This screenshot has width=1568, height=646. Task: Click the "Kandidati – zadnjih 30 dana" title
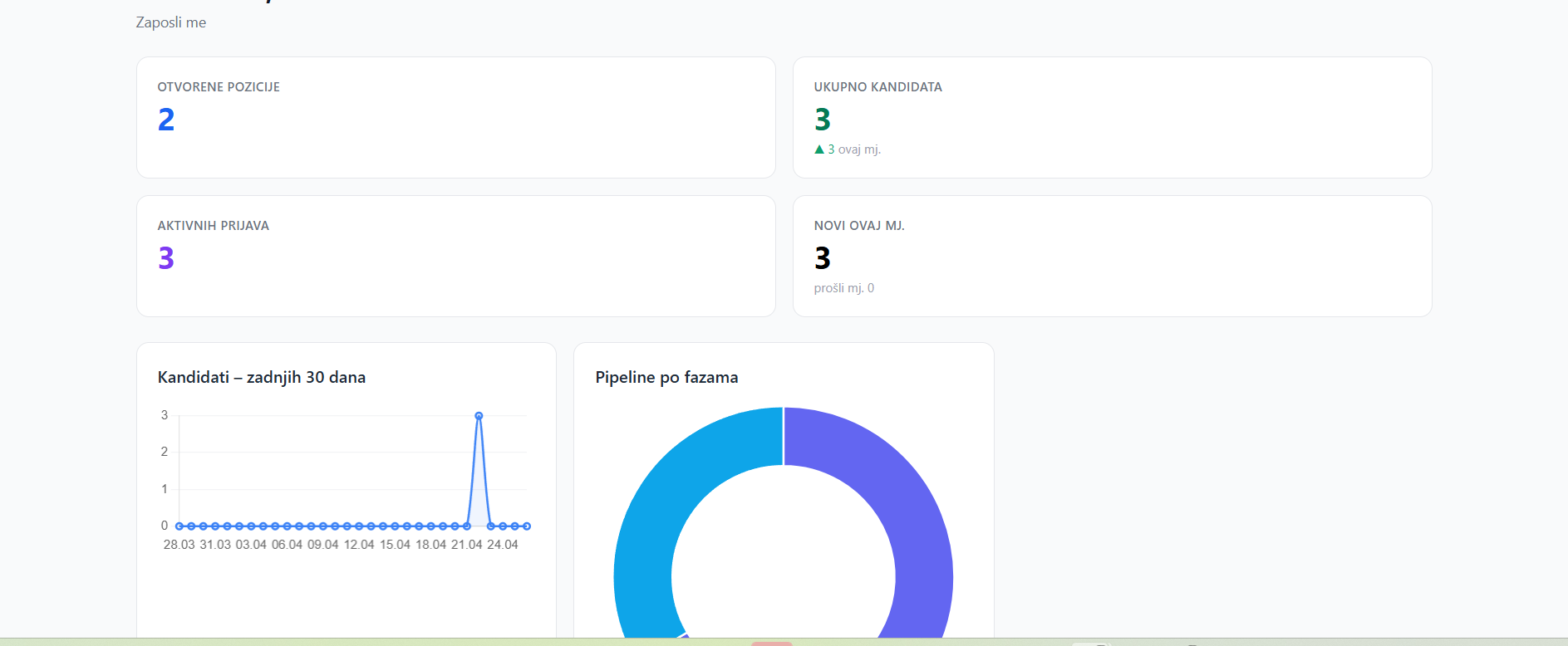click(x=262, y=377)
